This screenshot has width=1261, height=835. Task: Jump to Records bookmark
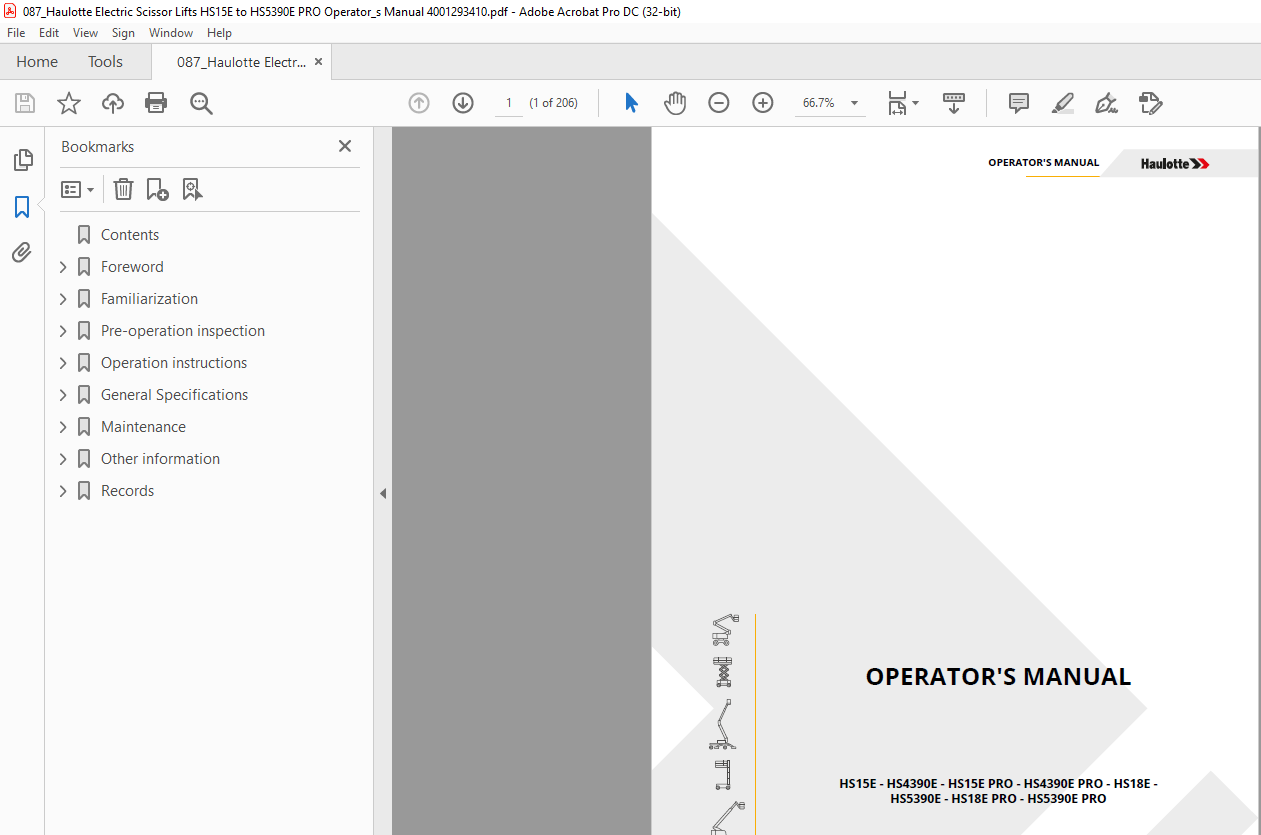(127, 491)
